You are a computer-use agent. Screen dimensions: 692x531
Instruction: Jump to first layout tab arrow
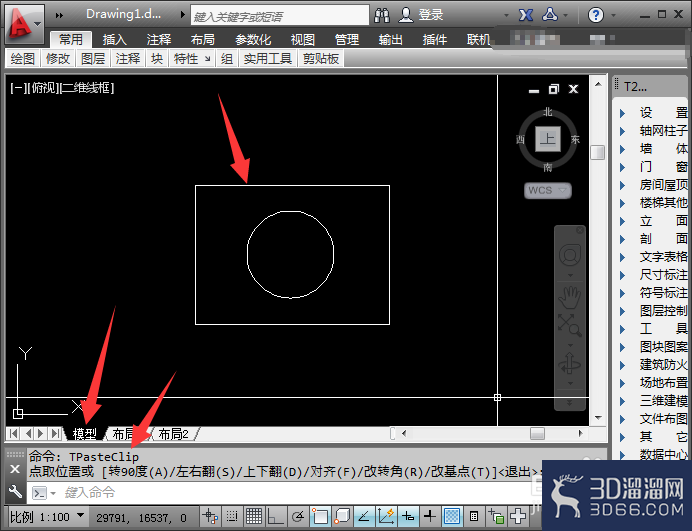point(14,433)
